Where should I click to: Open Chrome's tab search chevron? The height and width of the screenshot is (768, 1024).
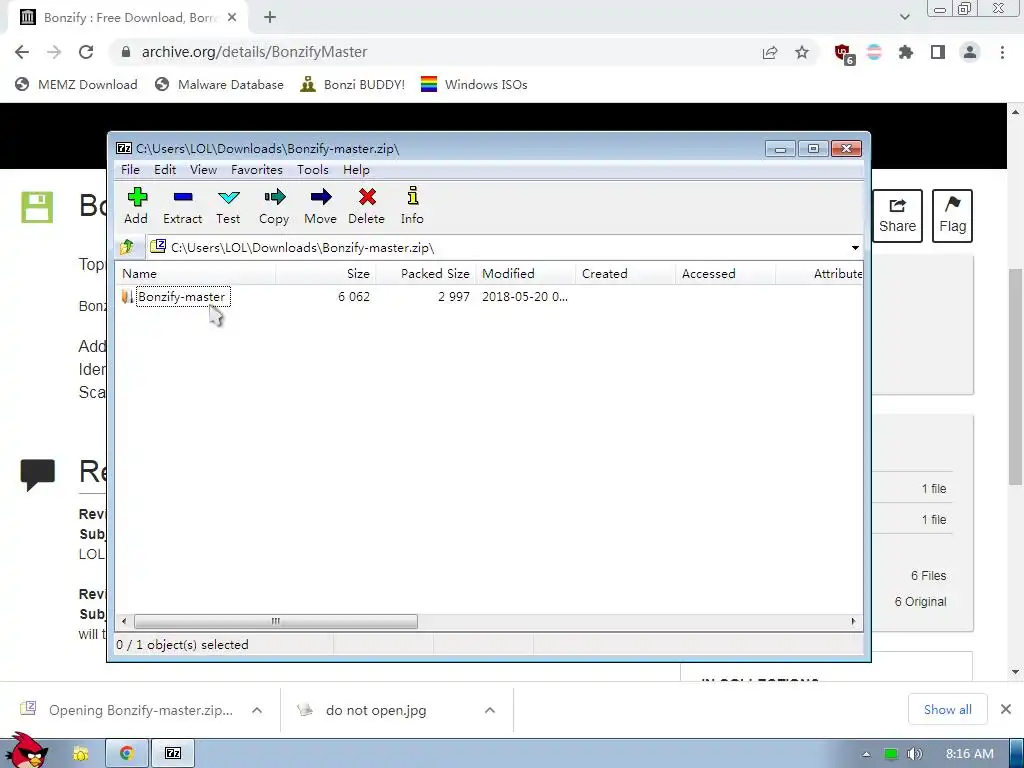(x=904, y=17)
